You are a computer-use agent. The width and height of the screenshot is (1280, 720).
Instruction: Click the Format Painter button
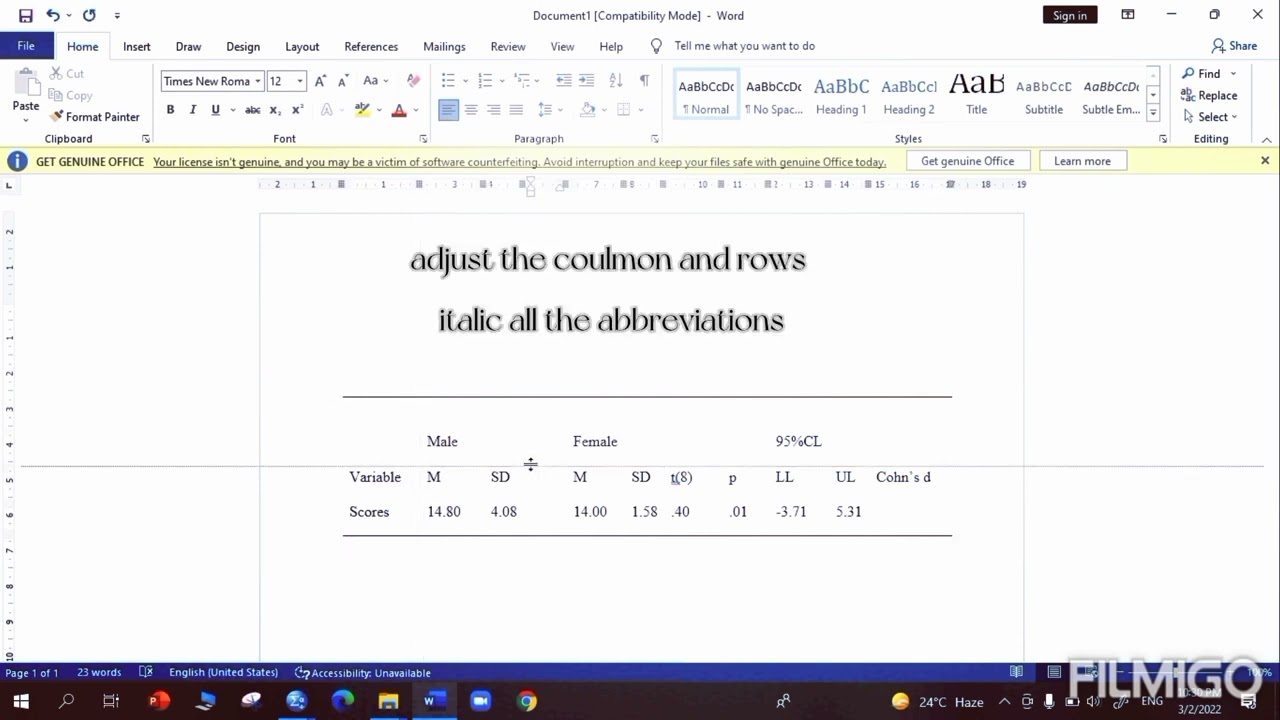[94, 117]
